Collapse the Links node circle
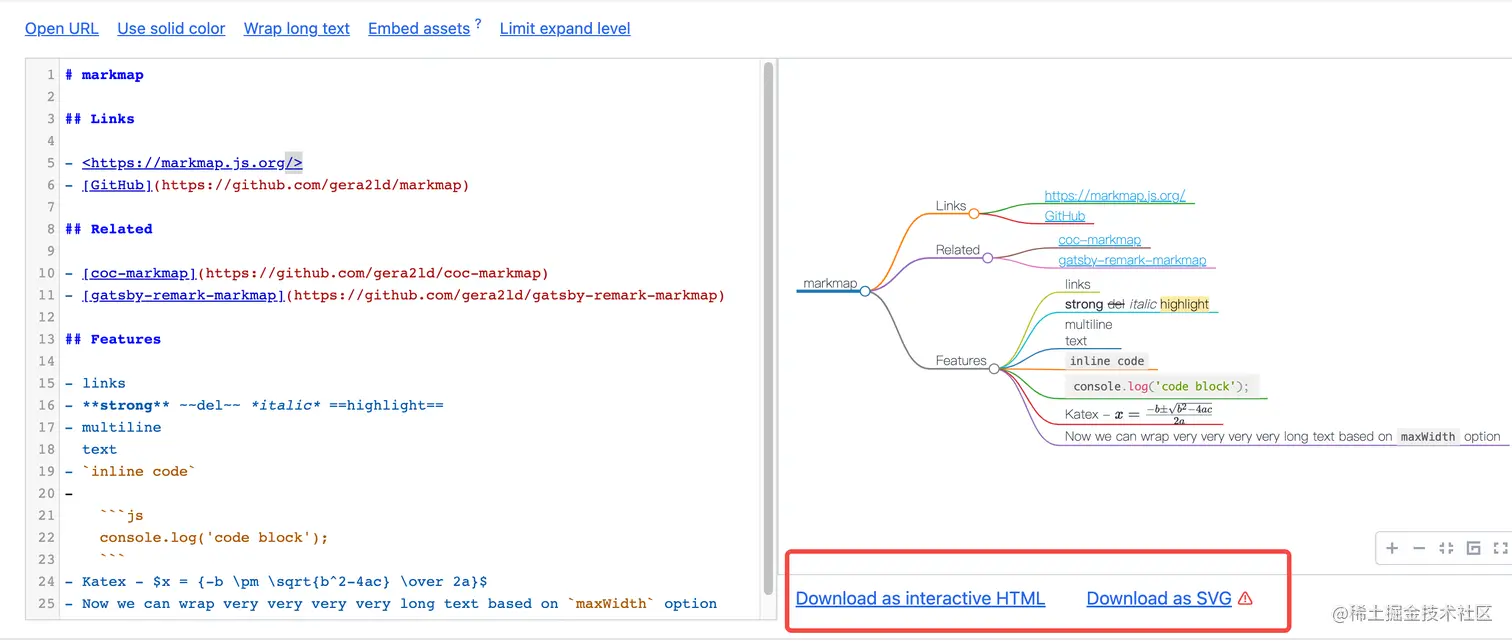Image resolution: width=1512 pixels, height=643 pixels. click(974, 213)
